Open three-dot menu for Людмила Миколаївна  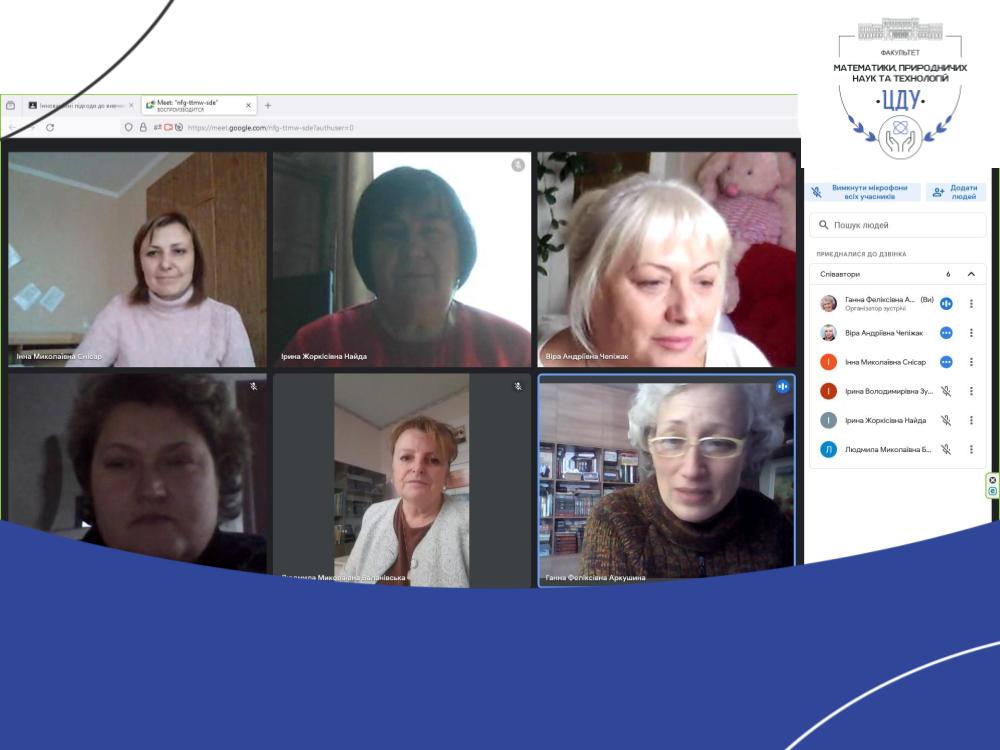[x=970, y=450]
